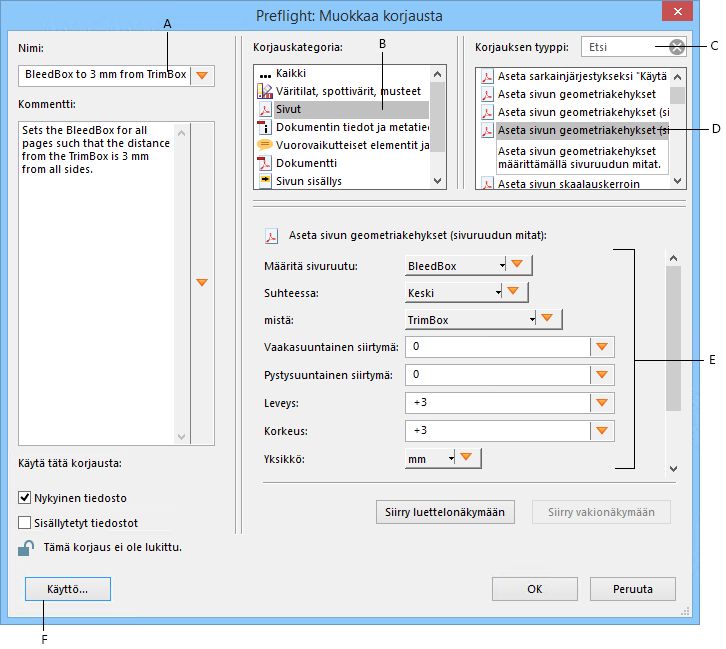Click the Vaakasuuntainen siirtymä input field
Viewport: 726px width, 649px height.
click(498, 347)
